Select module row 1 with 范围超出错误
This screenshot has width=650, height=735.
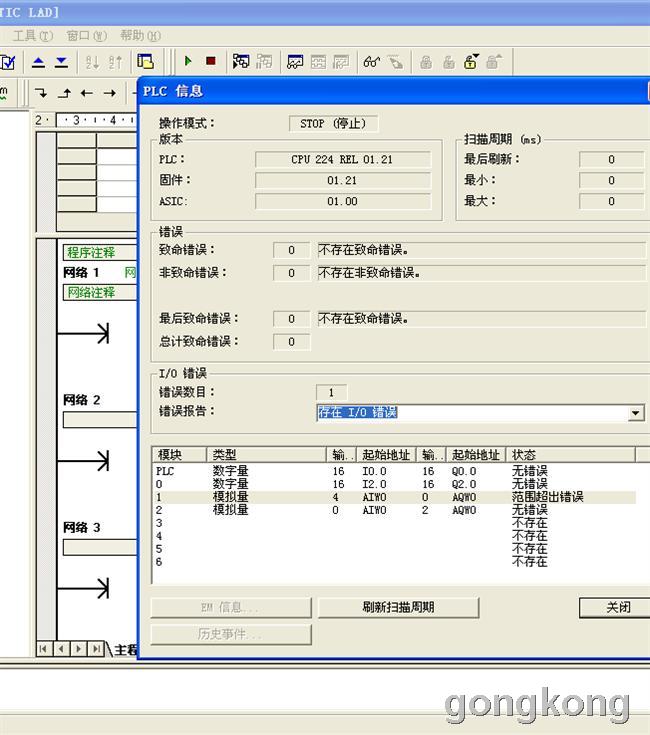coord(395,497)
